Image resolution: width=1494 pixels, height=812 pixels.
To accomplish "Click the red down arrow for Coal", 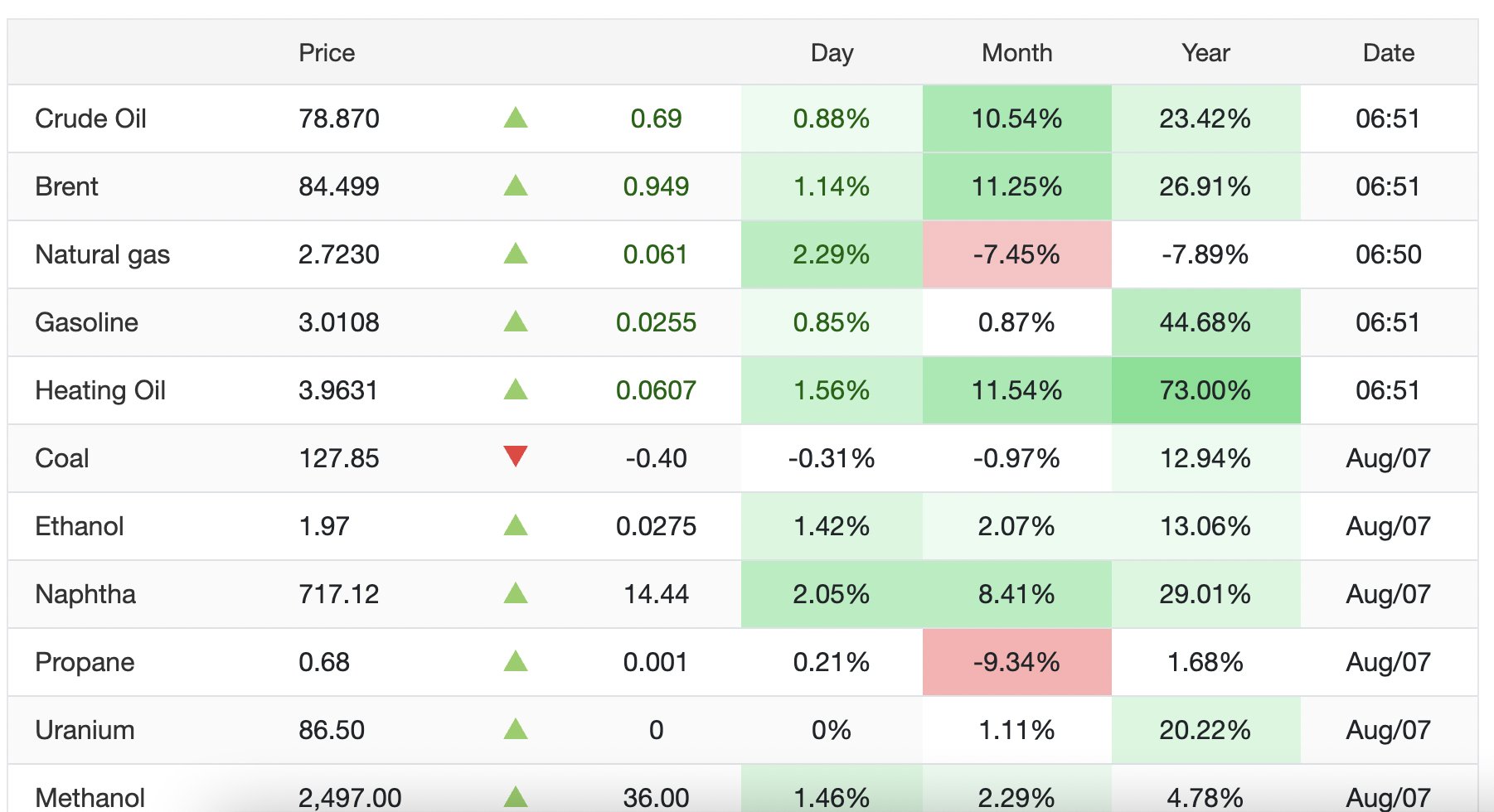I will click(516, 457).
